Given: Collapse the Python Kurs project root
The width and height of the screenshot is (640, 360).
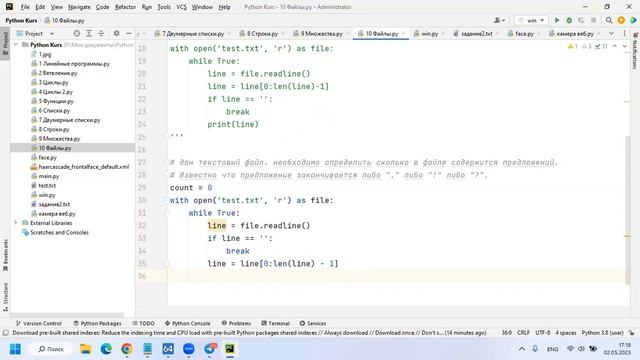Looking at the screenshot, I should [16, 44].
